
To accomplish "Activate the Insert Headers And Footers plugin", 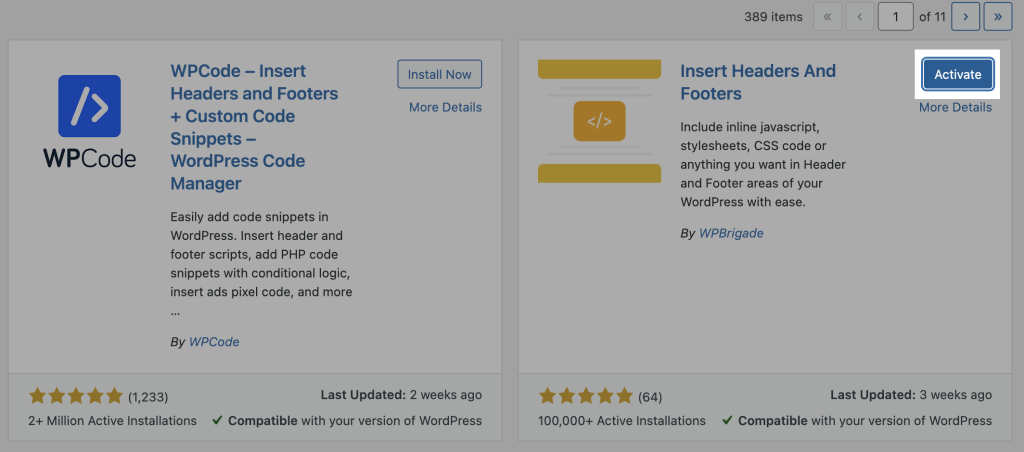I will pyautogui.click(x=958, y=75).
